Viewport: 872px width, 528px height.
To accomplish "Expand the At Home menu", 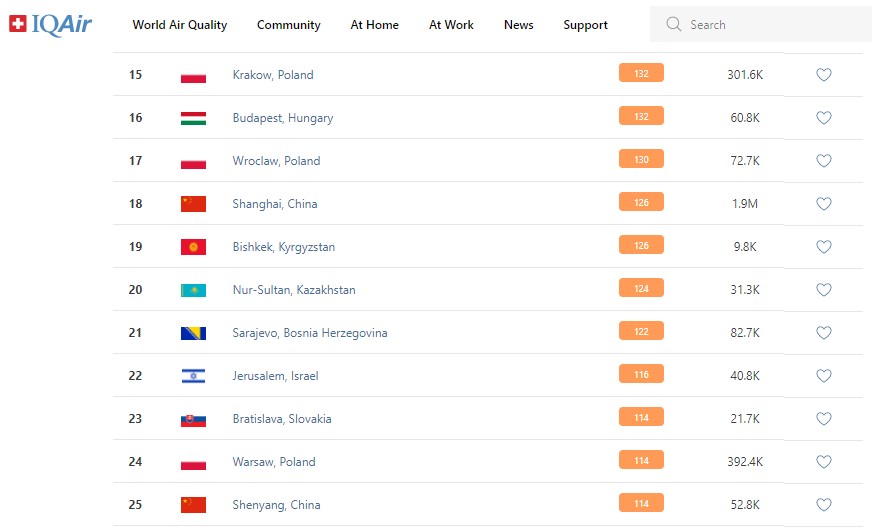I will [375, 25].
